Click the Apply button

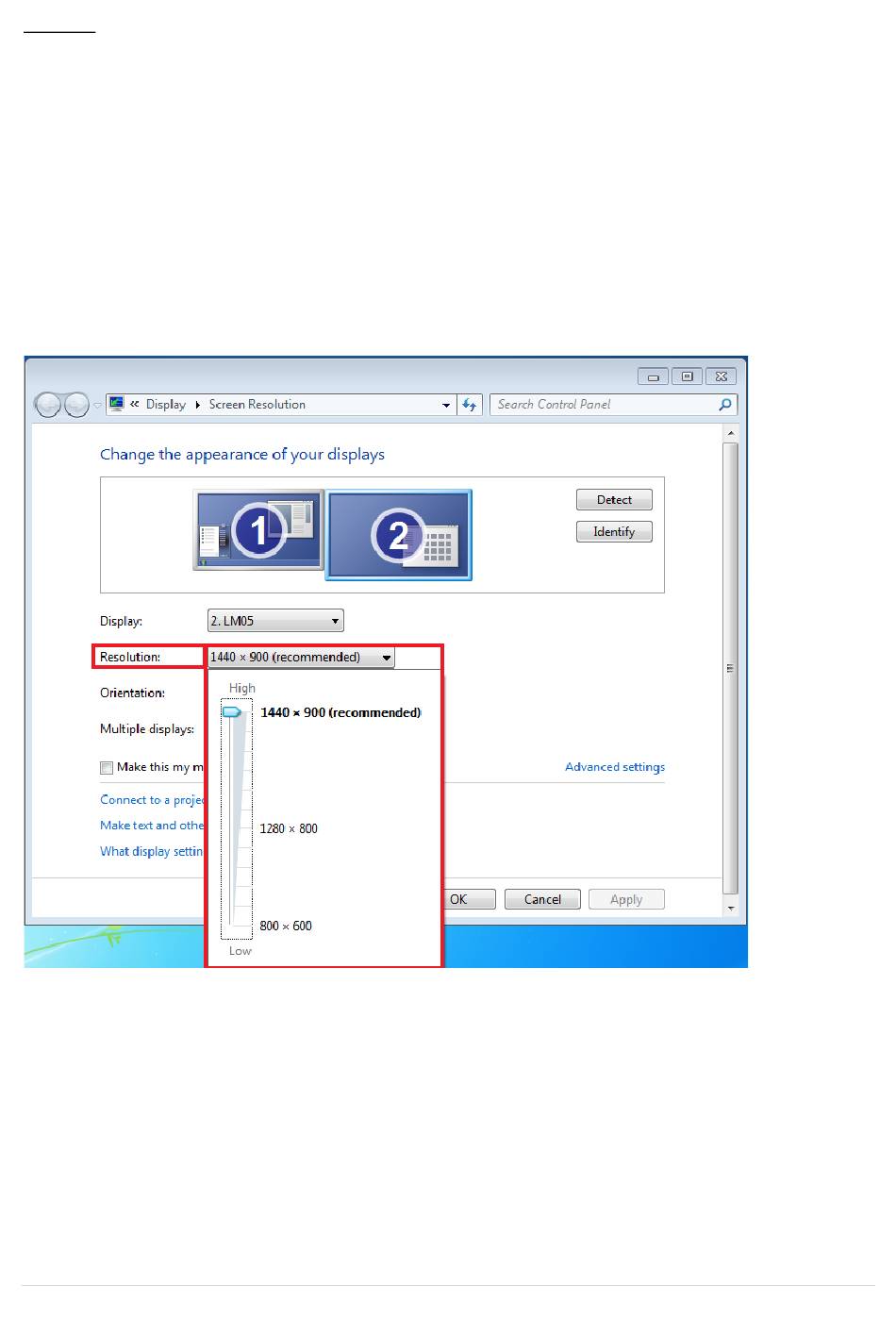pos(626,899)
